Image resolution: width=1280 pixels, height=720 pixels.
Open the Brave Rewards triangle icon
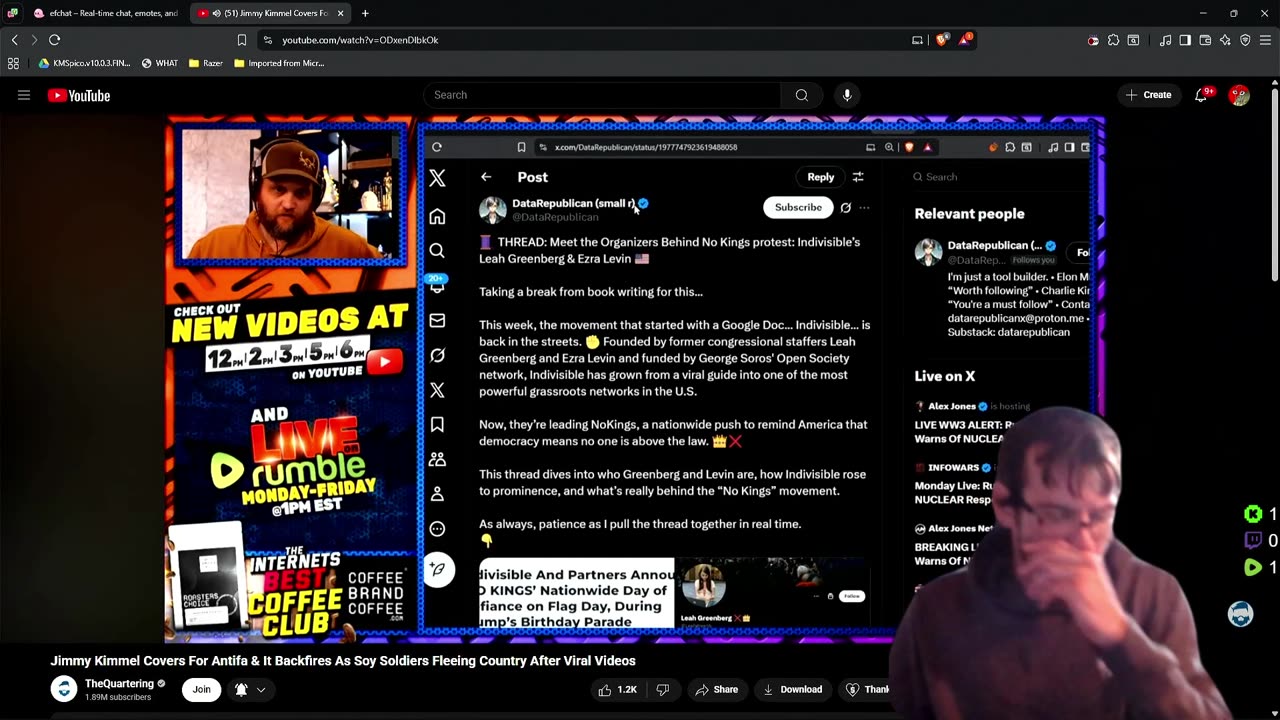(x=965, y=40)
